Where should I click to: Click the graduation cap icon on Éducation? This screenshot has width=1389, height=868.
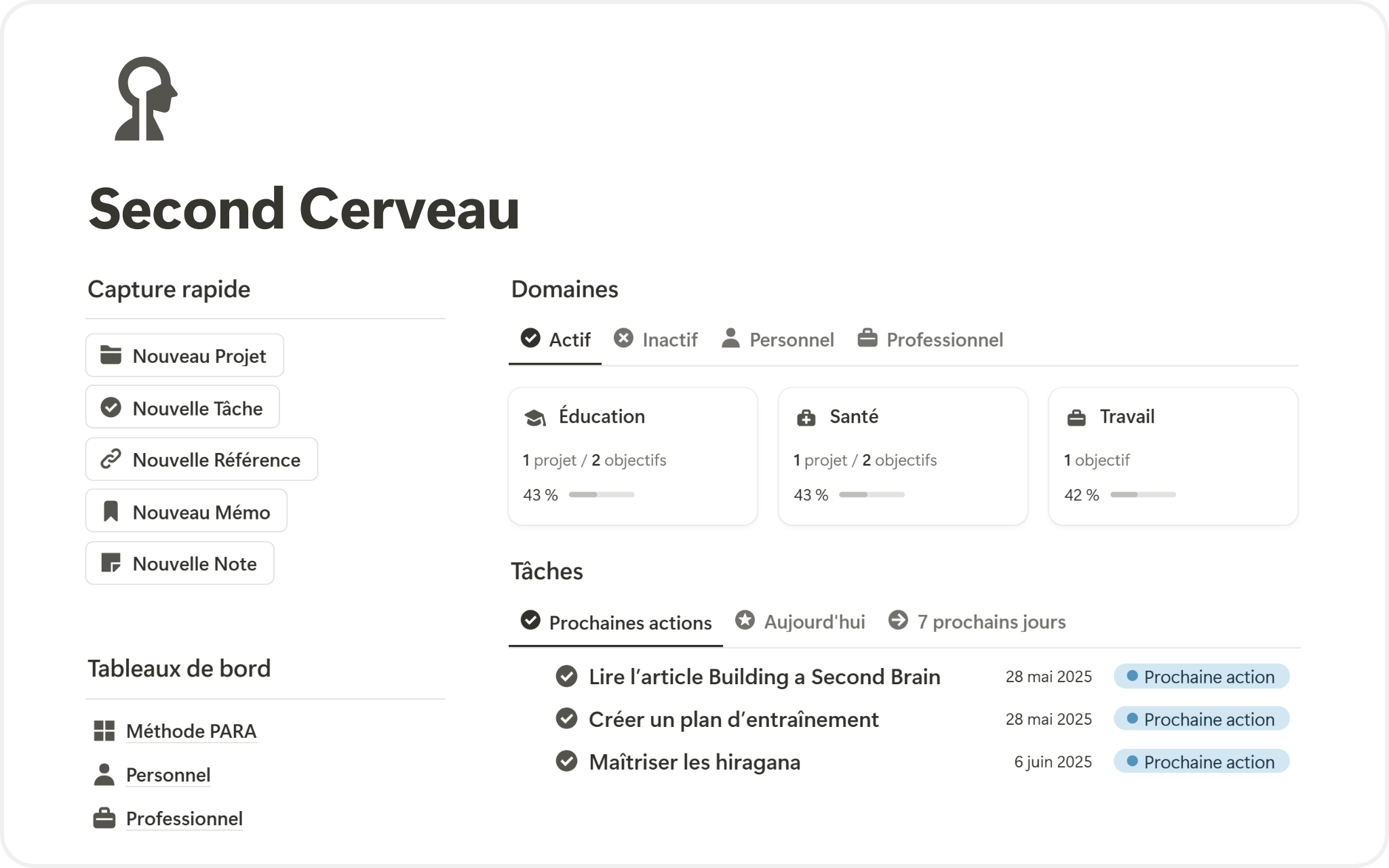click(x=535, y=418)
